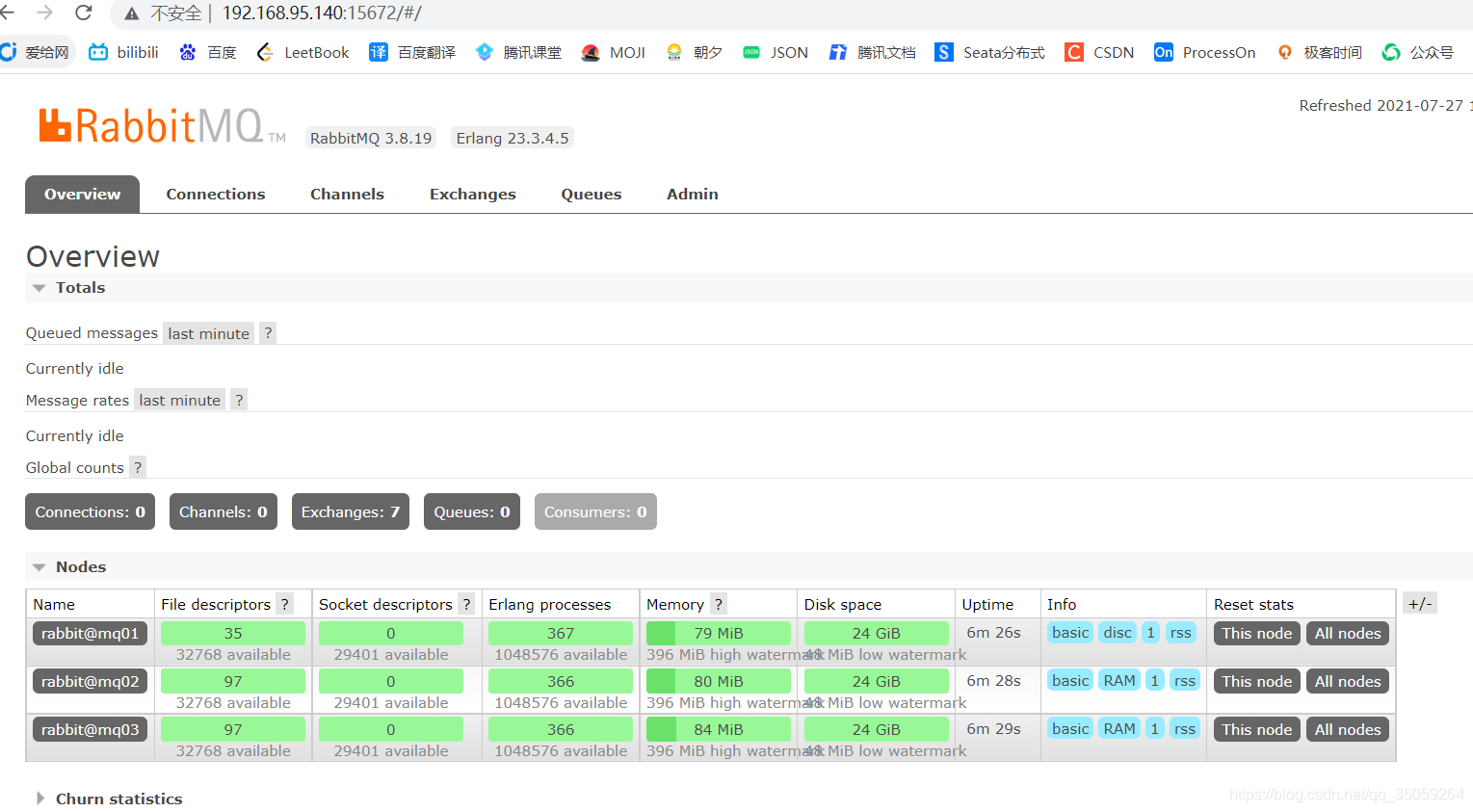Open the MOJI bookmark

(x=613, y=52)
